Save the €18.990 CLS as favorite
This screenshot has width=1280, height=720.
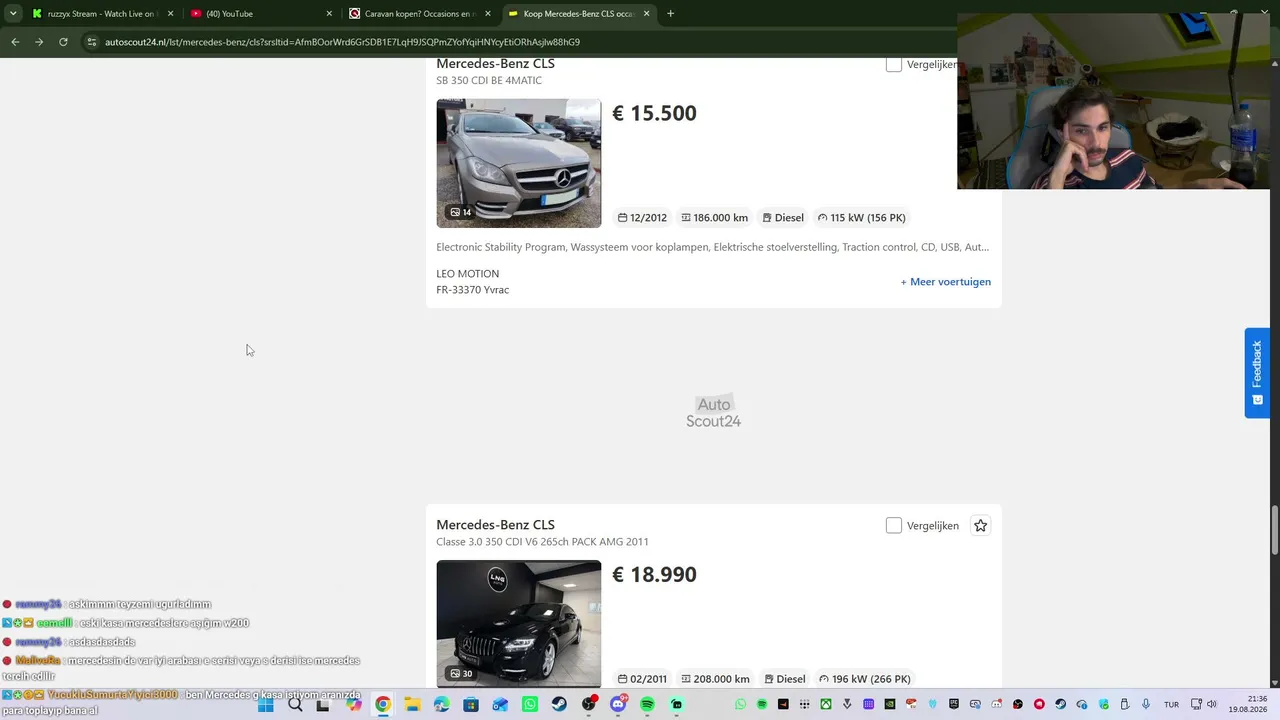click(x=980, y=526)
